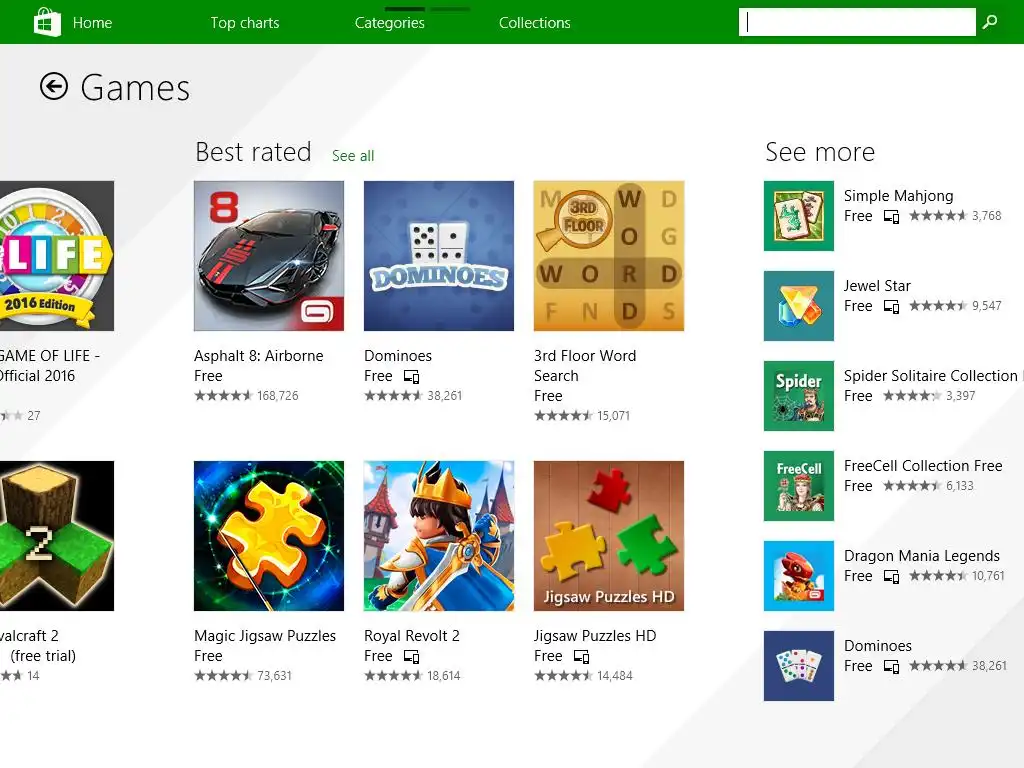Viewport: 1024px width, 768px height.
Task: Open 3rd Floor Word Search tile image
Action: pyautogui.click(x=609, y=256)
